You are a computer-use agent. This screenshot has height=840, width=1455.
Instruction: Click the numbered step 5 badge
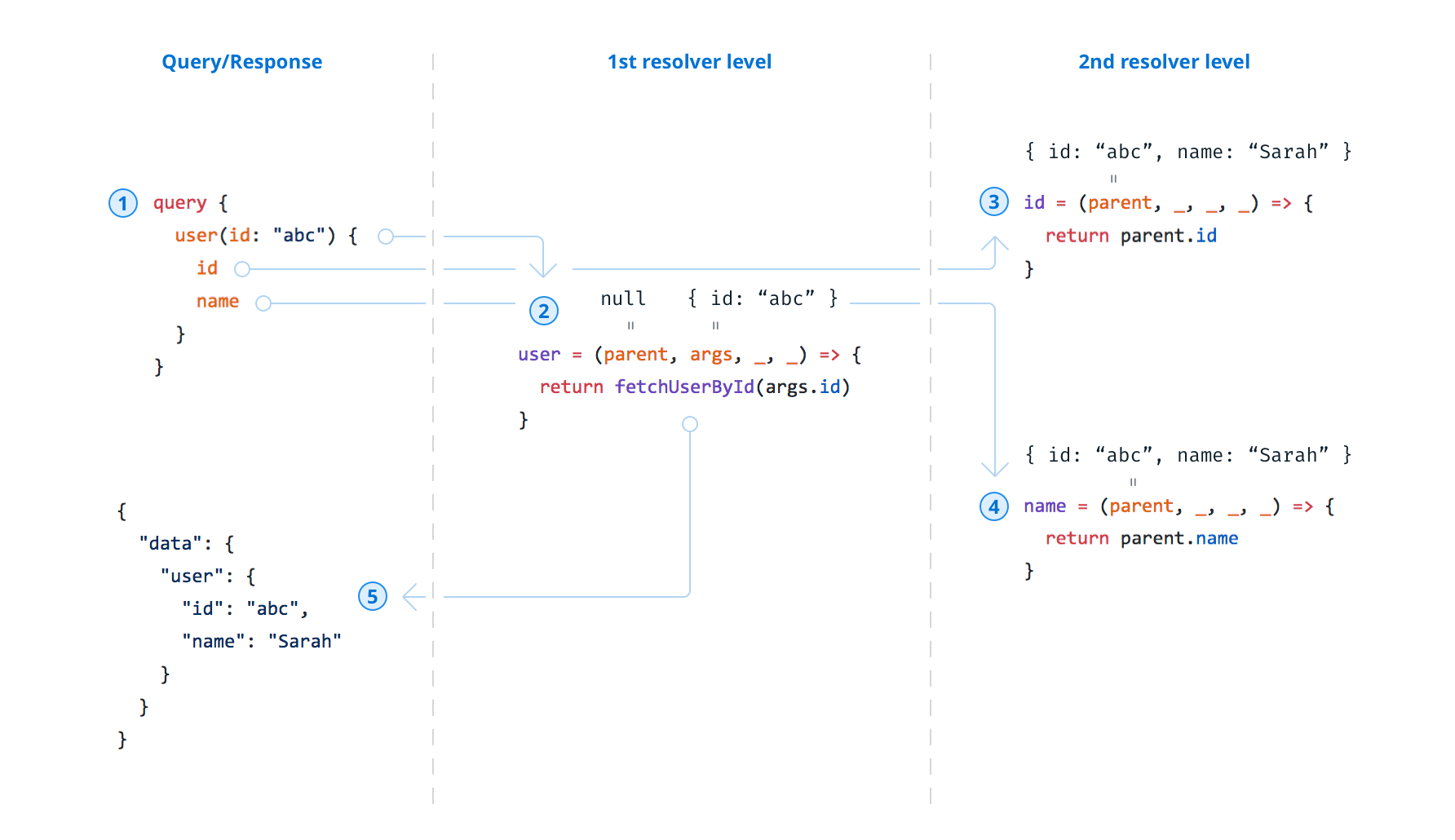(x=373, y=597)
